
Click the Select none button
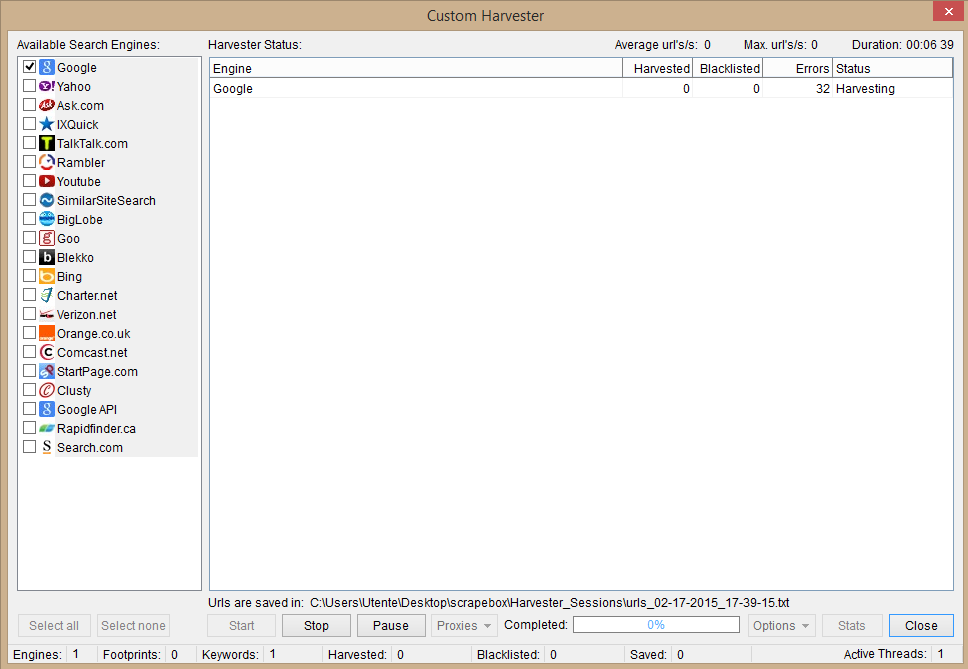[133, 626]
